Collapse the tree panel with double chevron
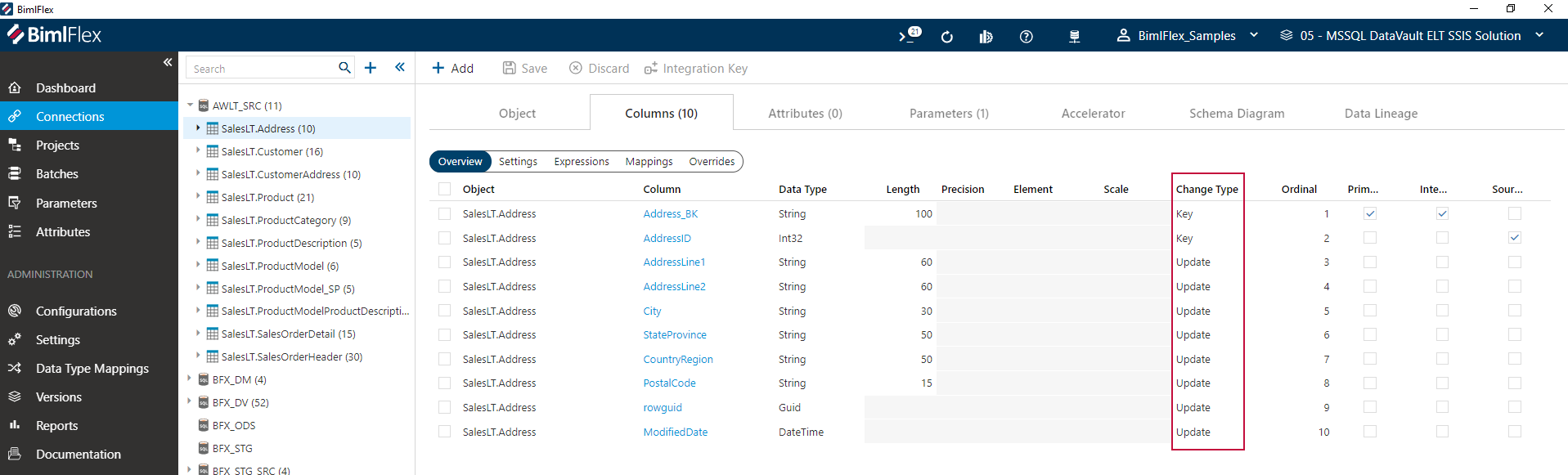Image resolution: width=1568 pixels, height=475 pixels. [x=400, y=67]
